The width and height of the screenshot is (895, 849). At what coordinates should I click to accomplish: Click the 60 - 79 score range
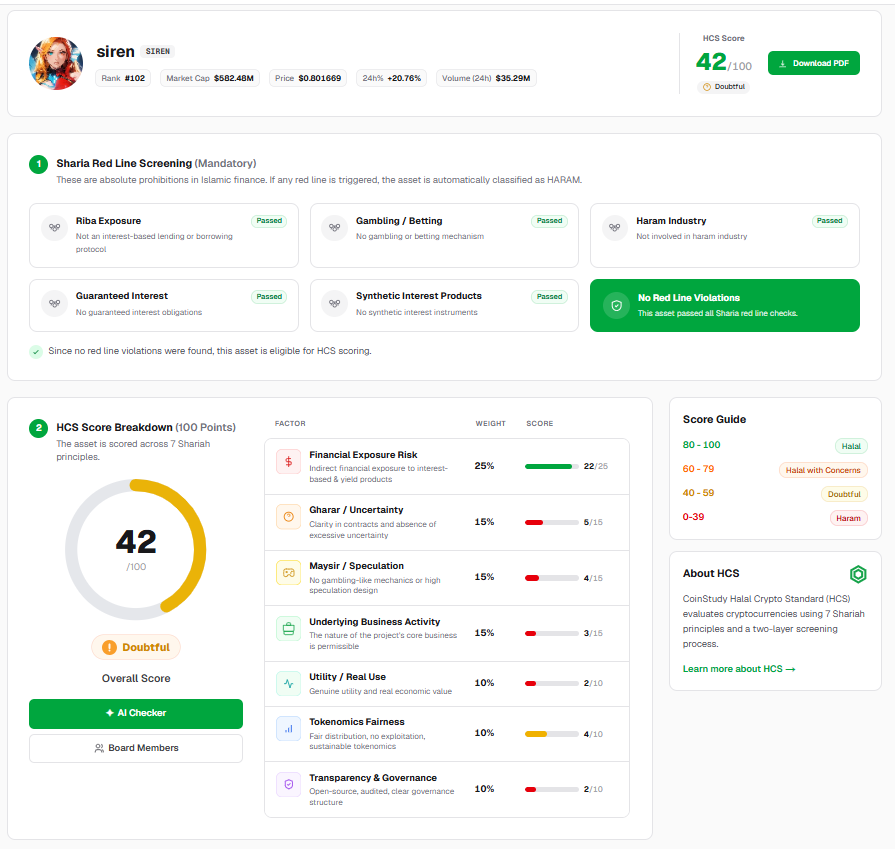[x=698, y=469]
